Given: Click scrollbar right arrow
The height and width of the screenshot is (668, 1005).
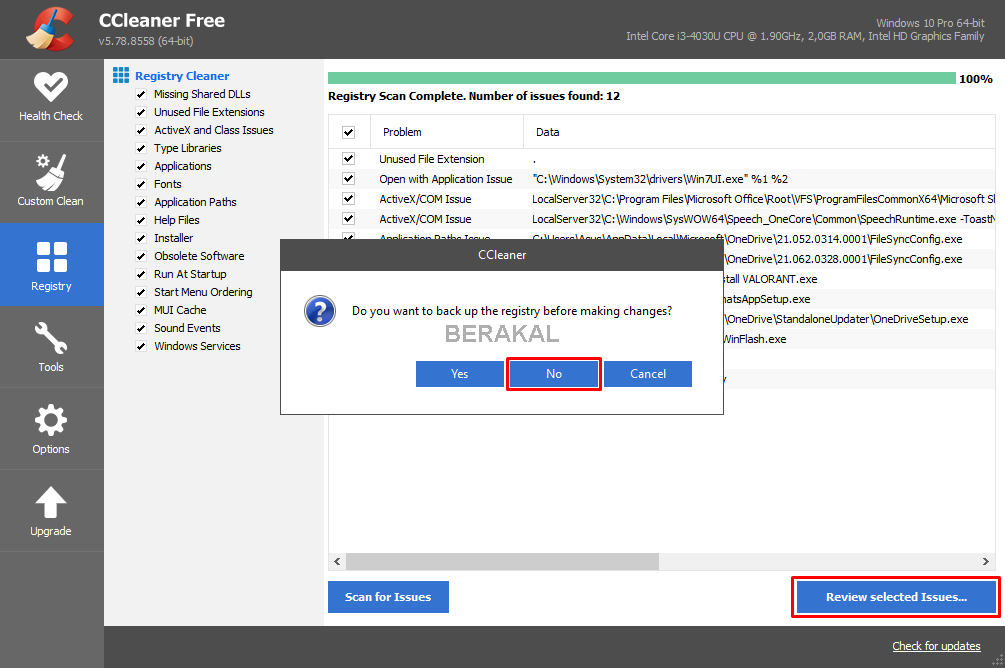Looking at the screenshot, I should pyautogui.click(x=986, y=562).
